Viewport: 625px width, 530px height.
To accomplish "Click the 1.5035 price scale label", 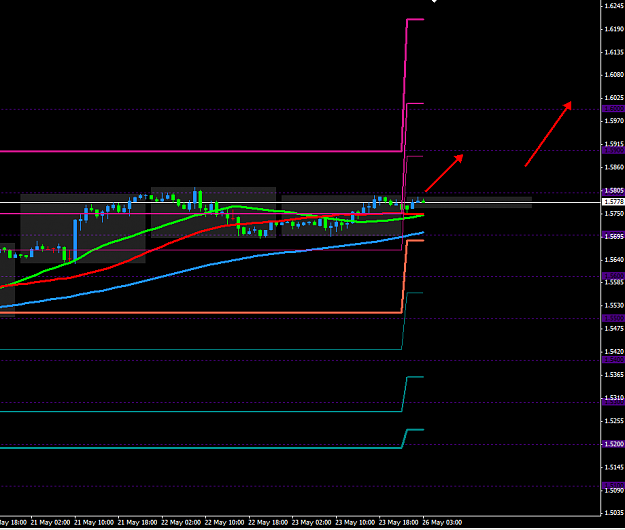I will point(614,513).
